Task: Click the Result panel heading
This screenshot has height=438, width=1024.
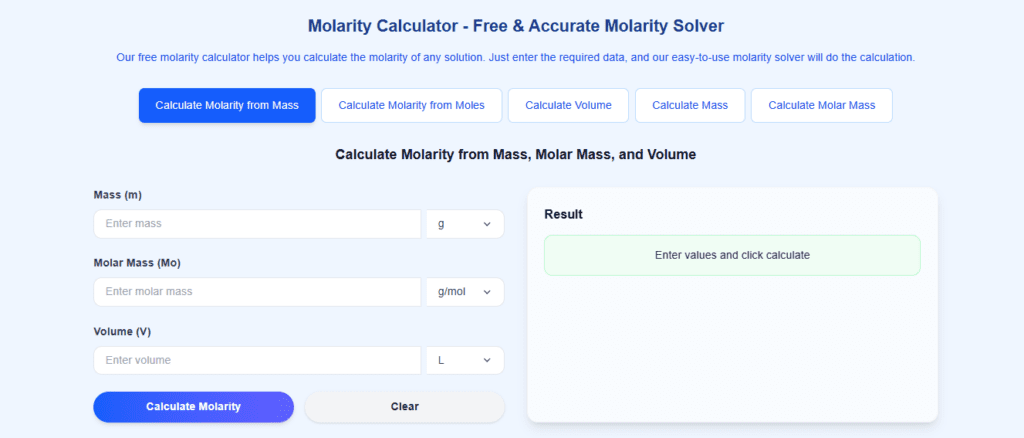Action: coord(563,214)
